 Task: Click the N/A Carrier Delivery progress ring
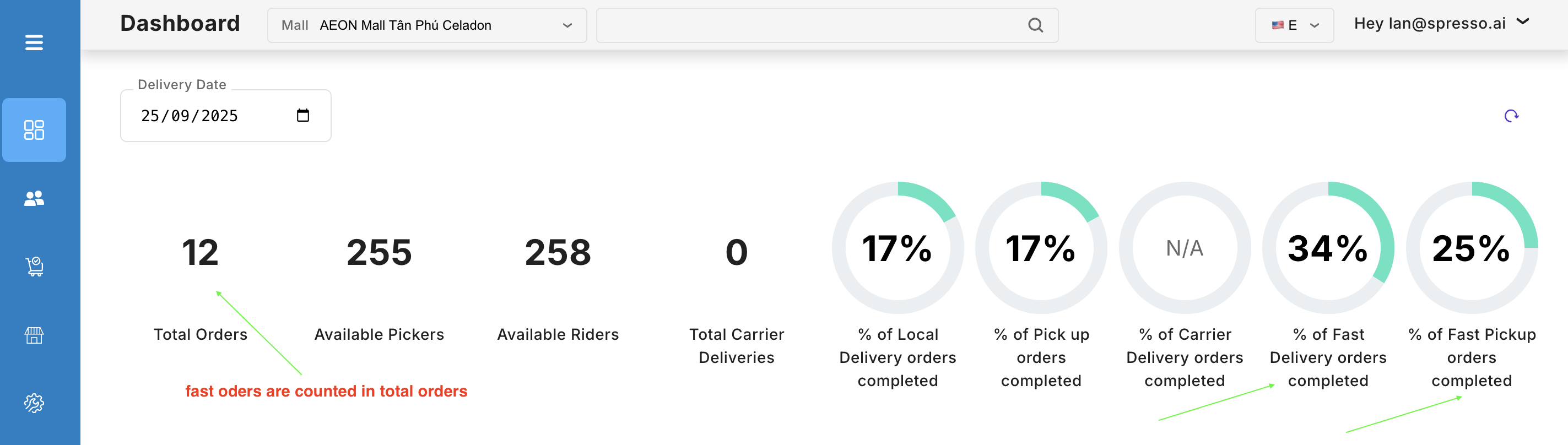(1185, 248)
